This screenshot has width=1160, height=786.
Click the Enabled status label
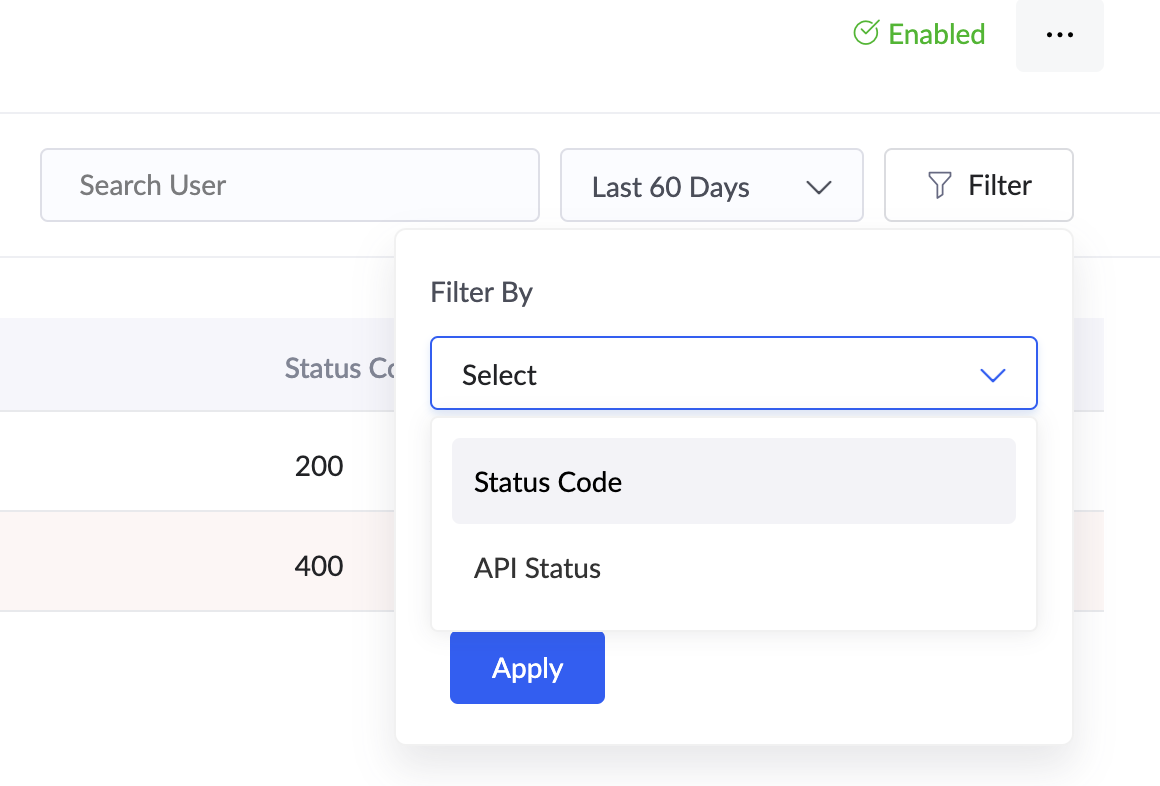tap(936, 34)
